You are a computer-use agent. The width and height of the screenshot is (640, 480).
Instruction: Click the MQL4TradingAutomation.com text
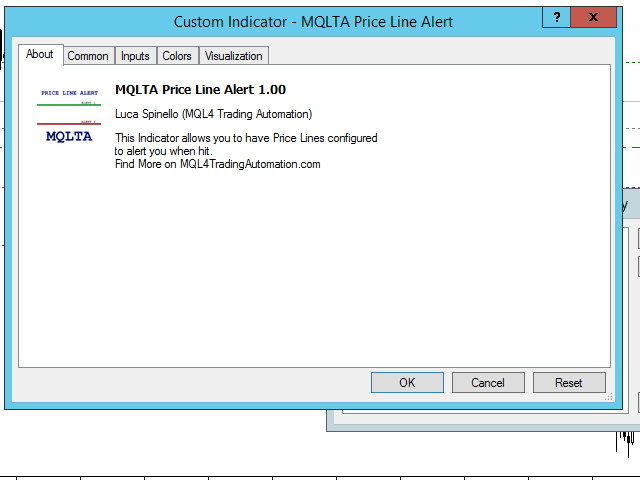(250, 164)
